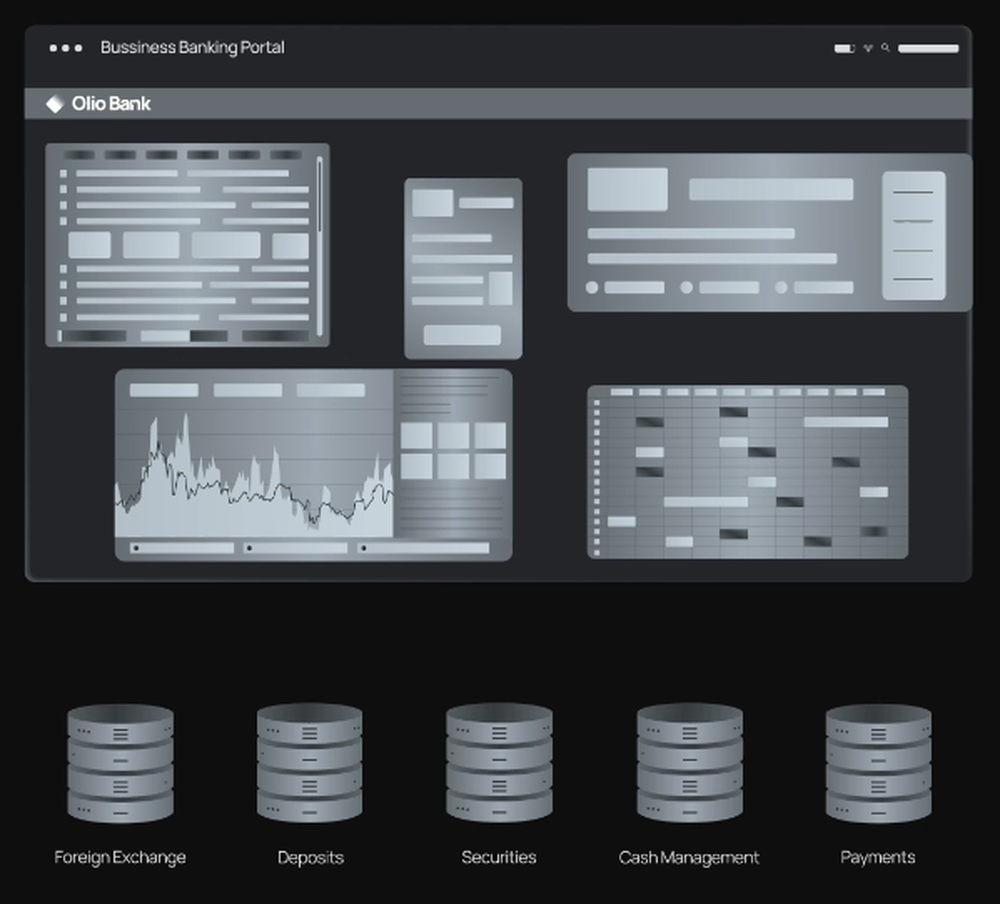Select the first radio option in the statement card
Viewport: 1000px width, 904px height.
[592, 287]
